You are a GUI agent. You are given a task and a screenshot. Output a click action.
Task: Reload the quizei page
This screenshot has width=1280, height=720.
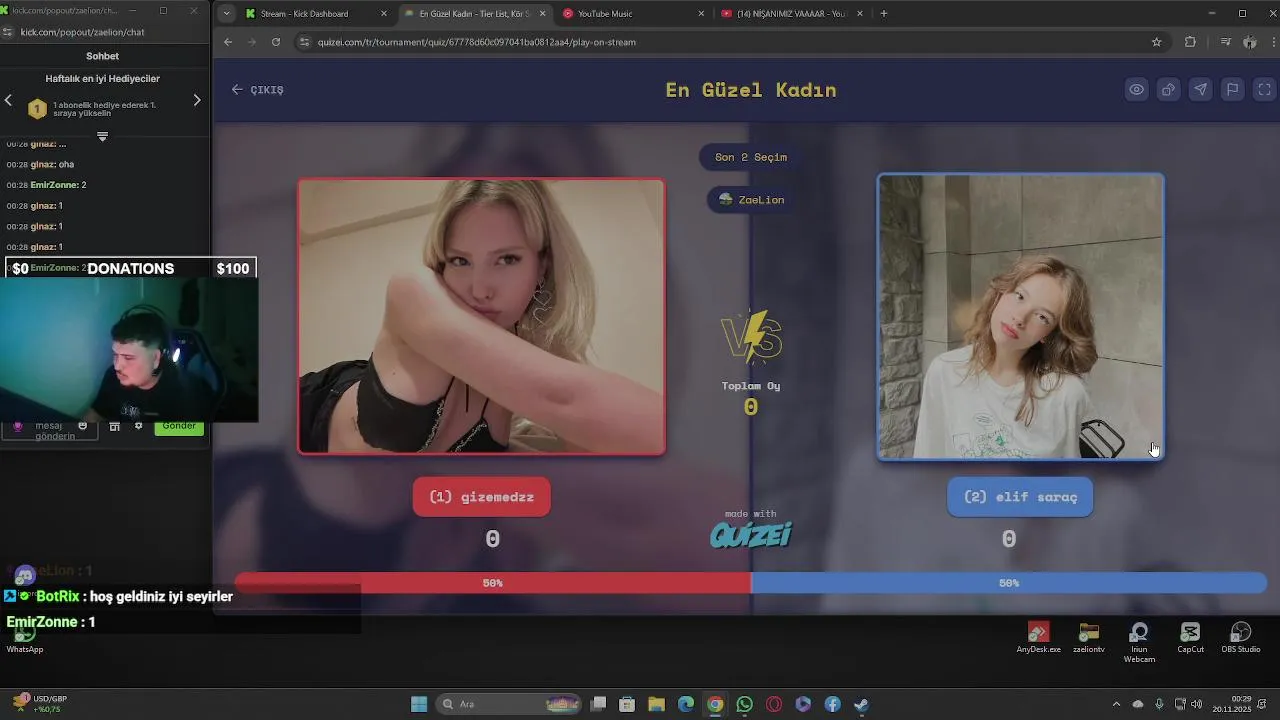[x=276, y=42]
